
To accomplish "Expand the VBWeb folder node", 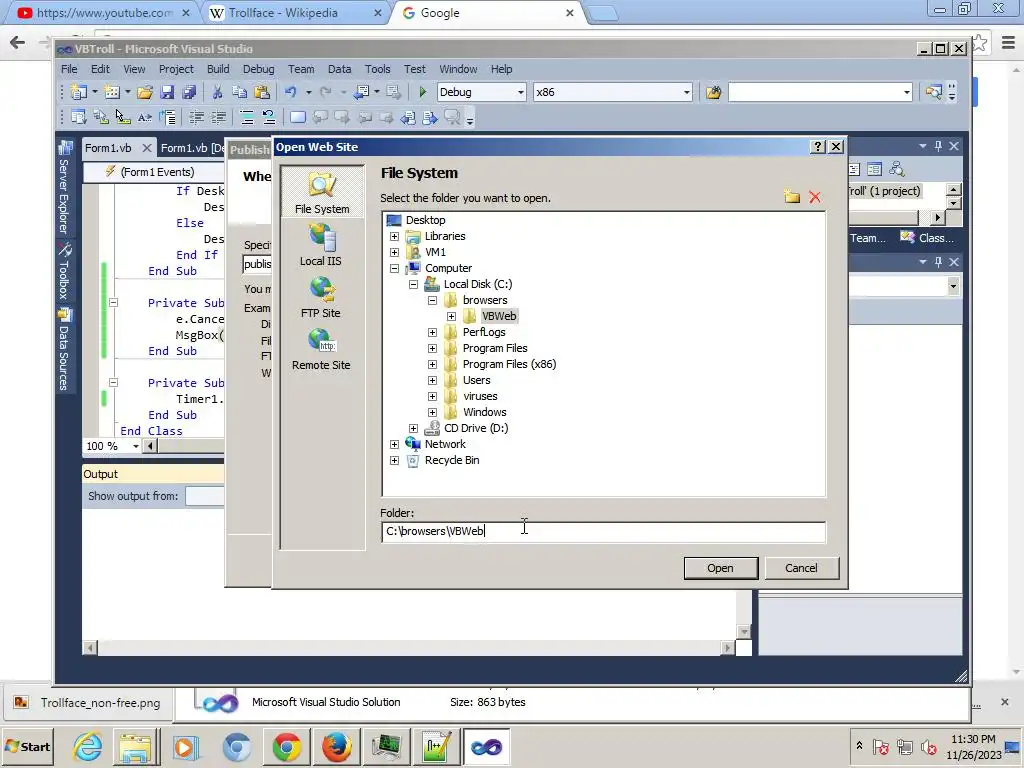I will [451, 316].
